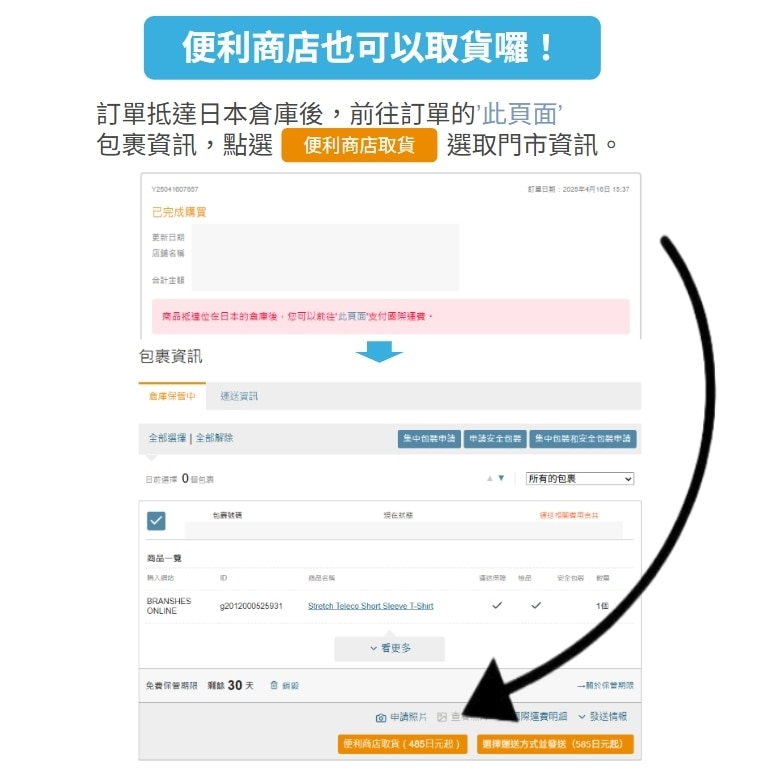Viewport: 780px width, 773px height.
Task: Deselect all packages with 全部解除
Action: click(214, 438)
